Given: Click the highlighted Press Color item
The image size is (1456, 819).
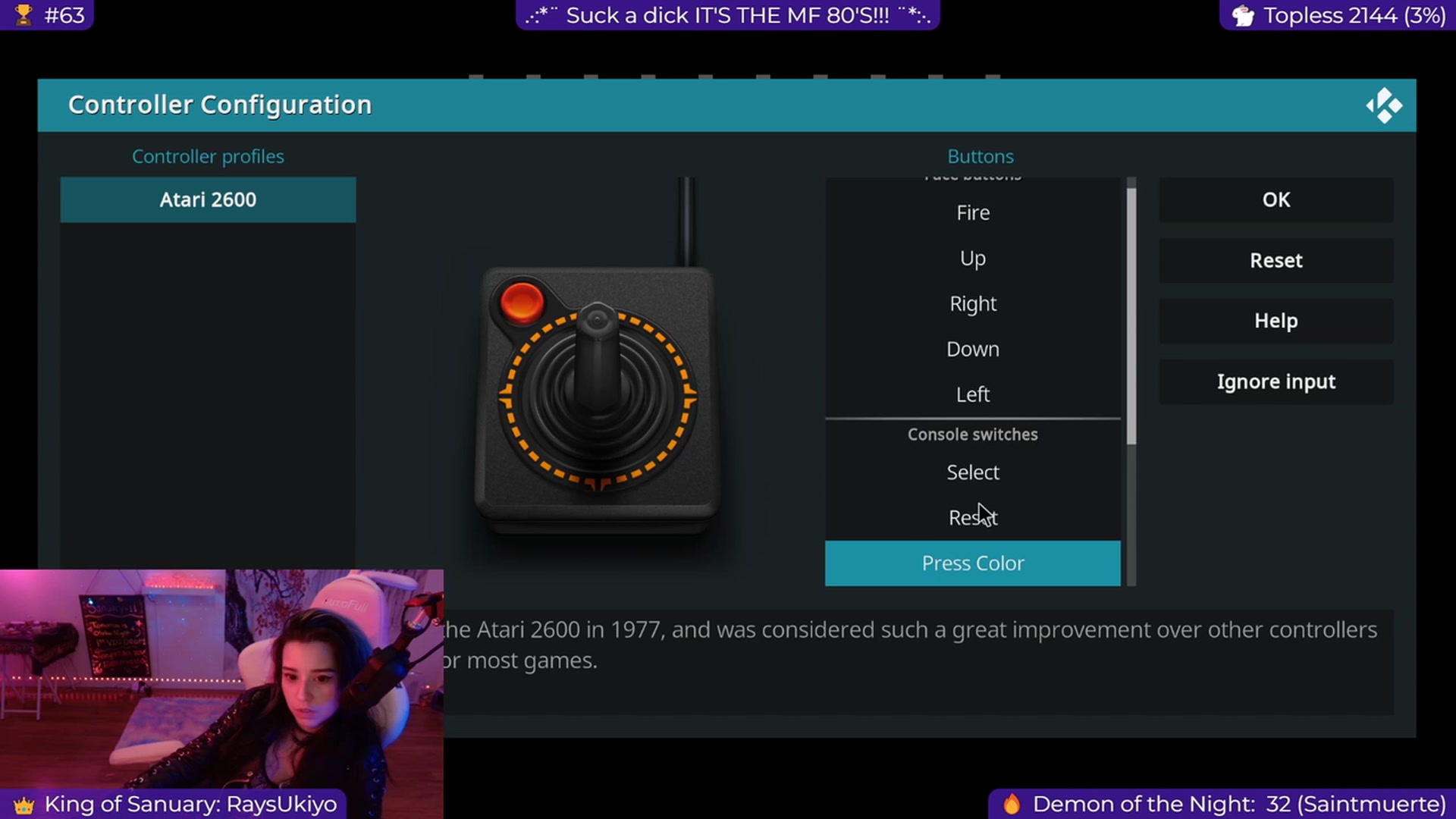Looking at the screenshot, I should [972, 563].
